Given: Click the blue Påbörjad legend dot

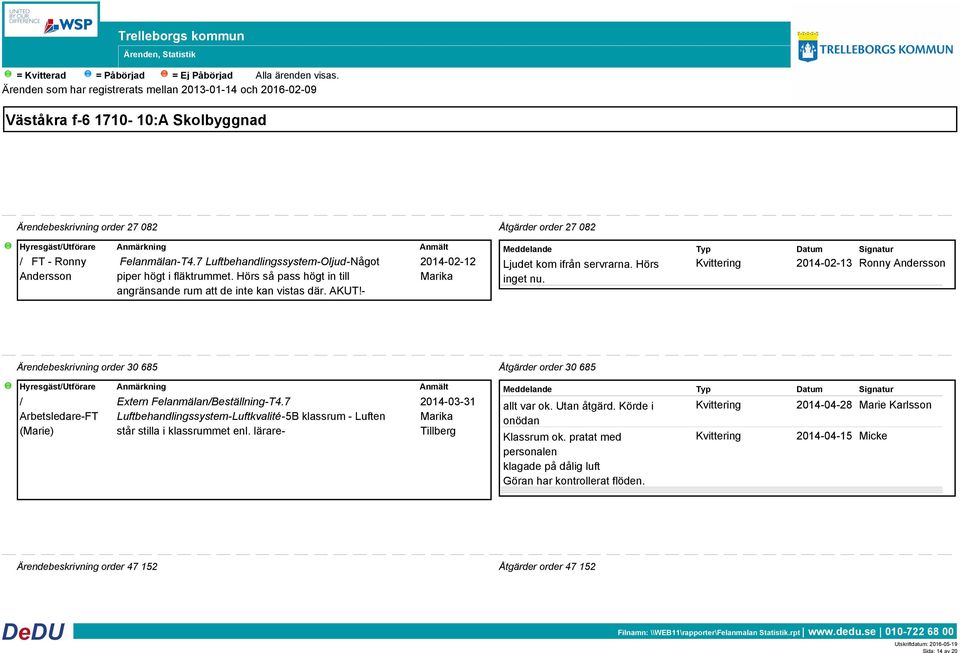Looking at the screenshot, I should 88,74.
